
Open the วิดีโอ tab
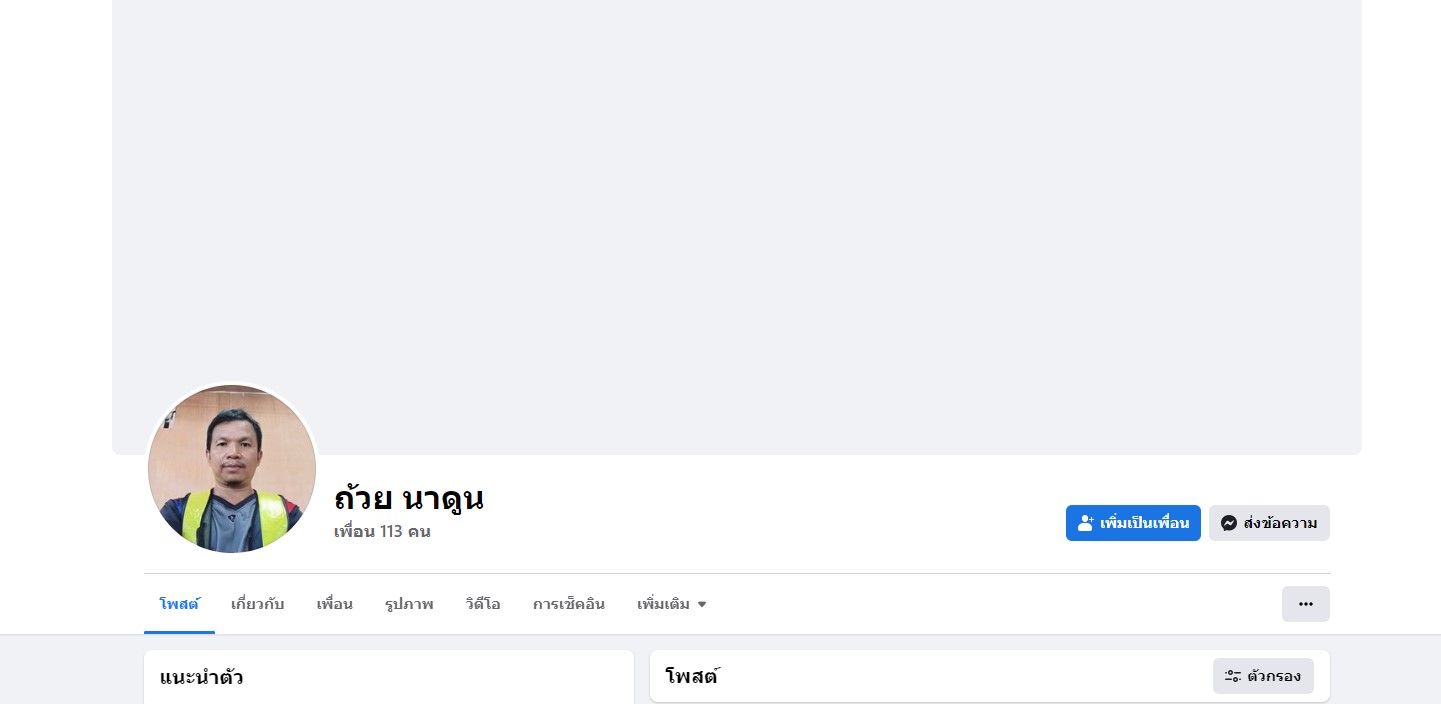click(x=482, y=604)
